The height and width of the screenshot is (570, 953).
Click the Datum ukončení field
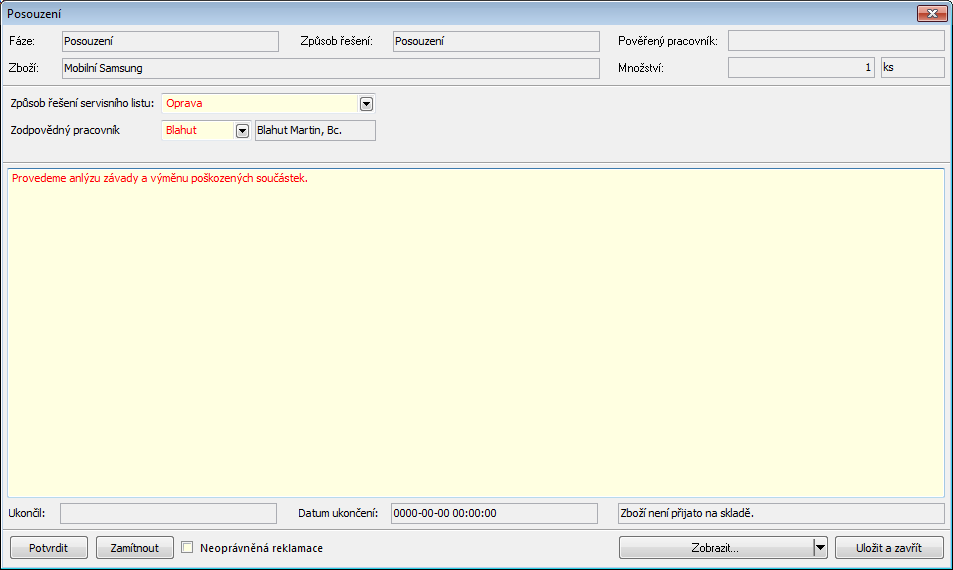494,513
